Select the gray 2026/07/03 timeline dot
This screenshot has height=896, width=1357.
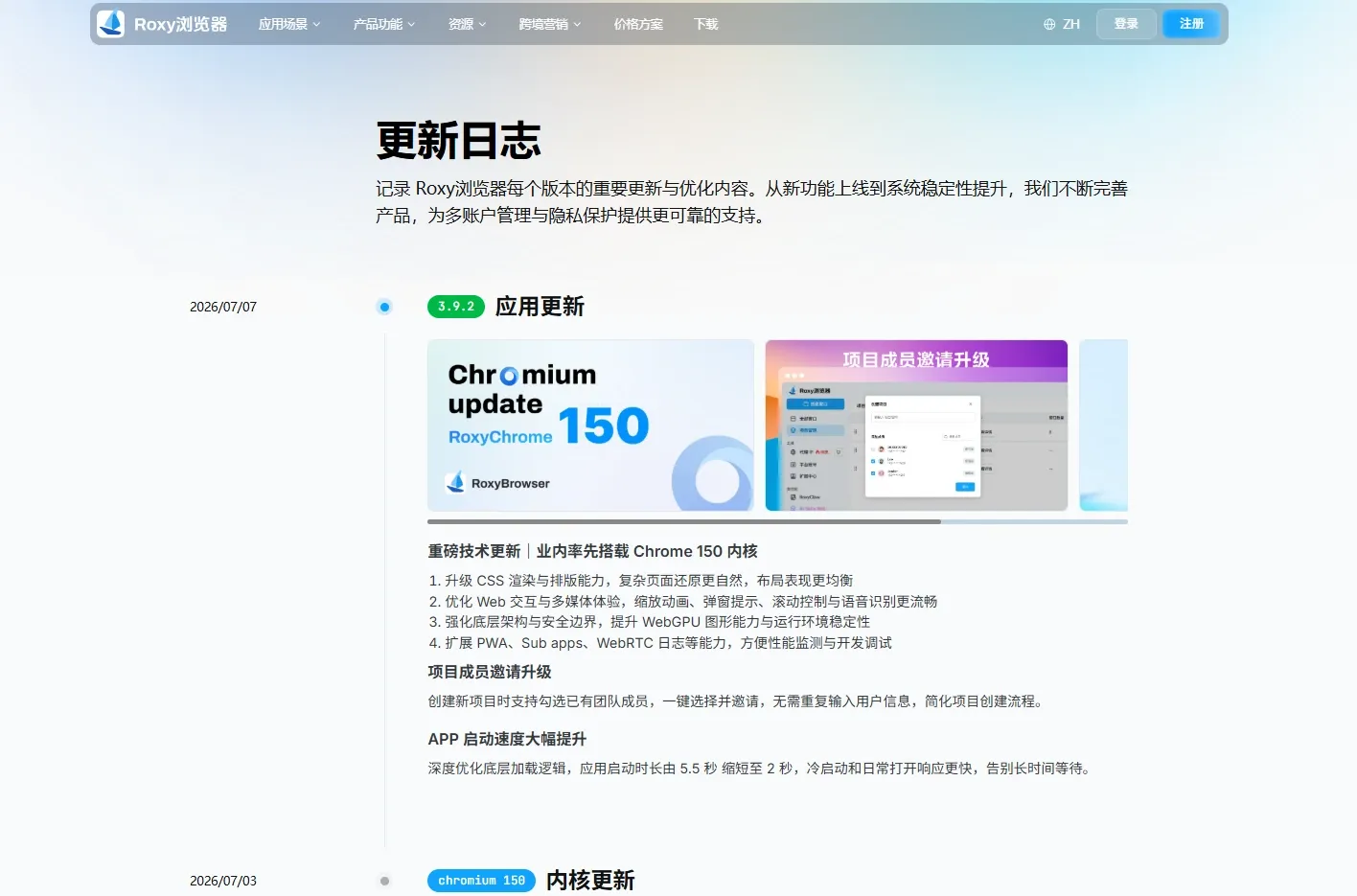point(384,881)
